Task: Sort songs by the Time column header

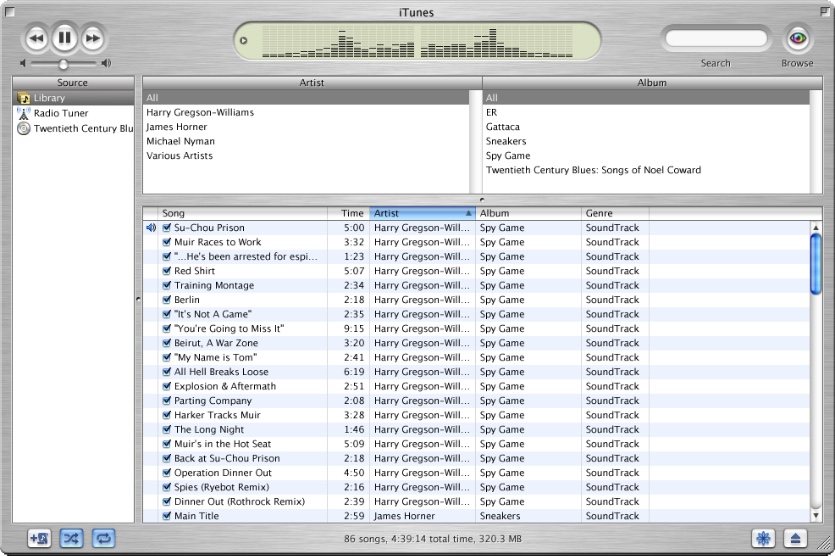Action: (350, 213)
